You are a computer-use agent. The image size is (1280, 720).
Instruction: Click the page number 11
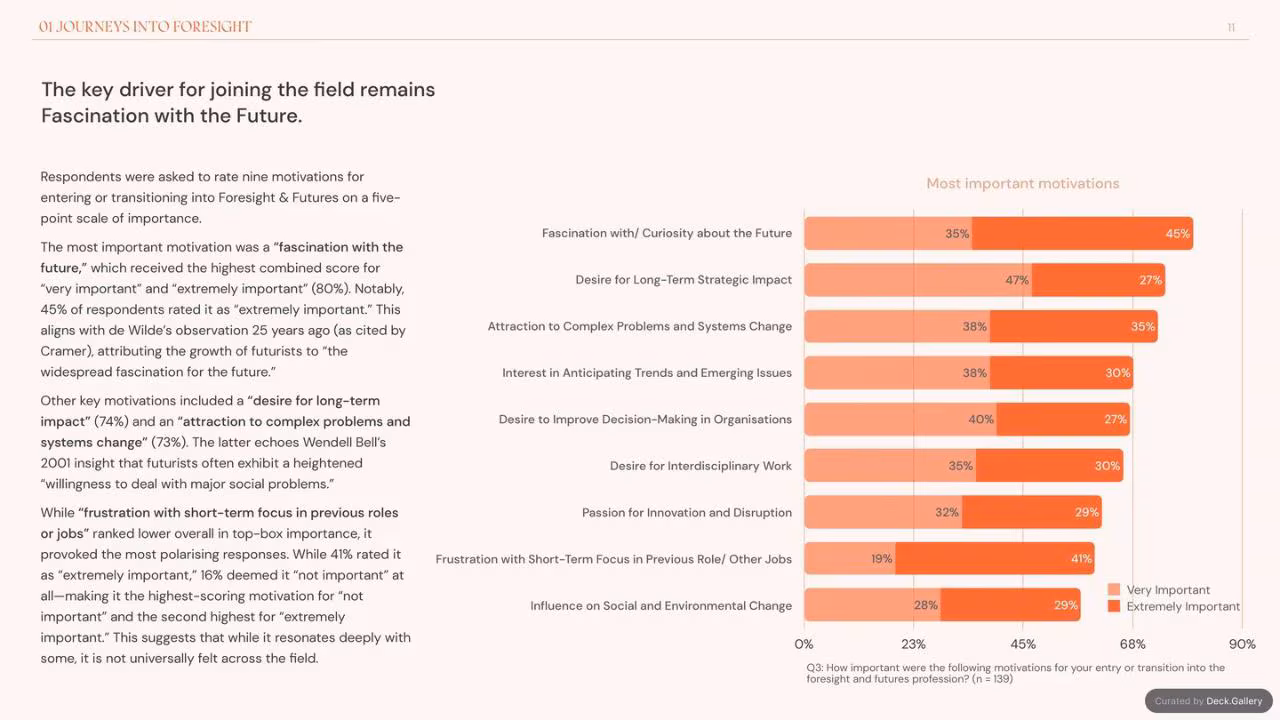pyautogui.click(x=1231, y=28)
